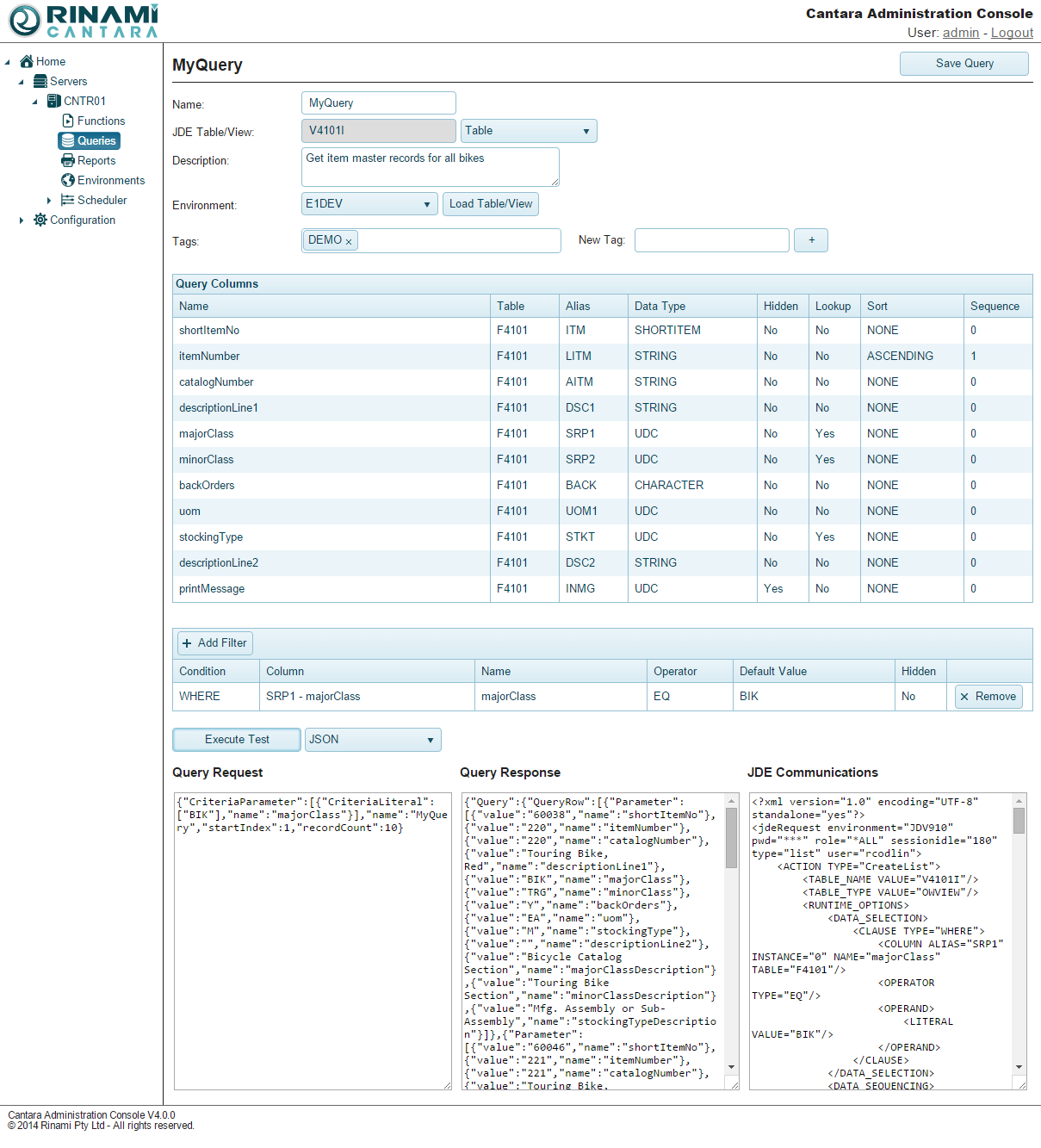Viewport: 1041px width, 1148px height.
Task: Click the New Tag input field
Action: coord(711,240)
